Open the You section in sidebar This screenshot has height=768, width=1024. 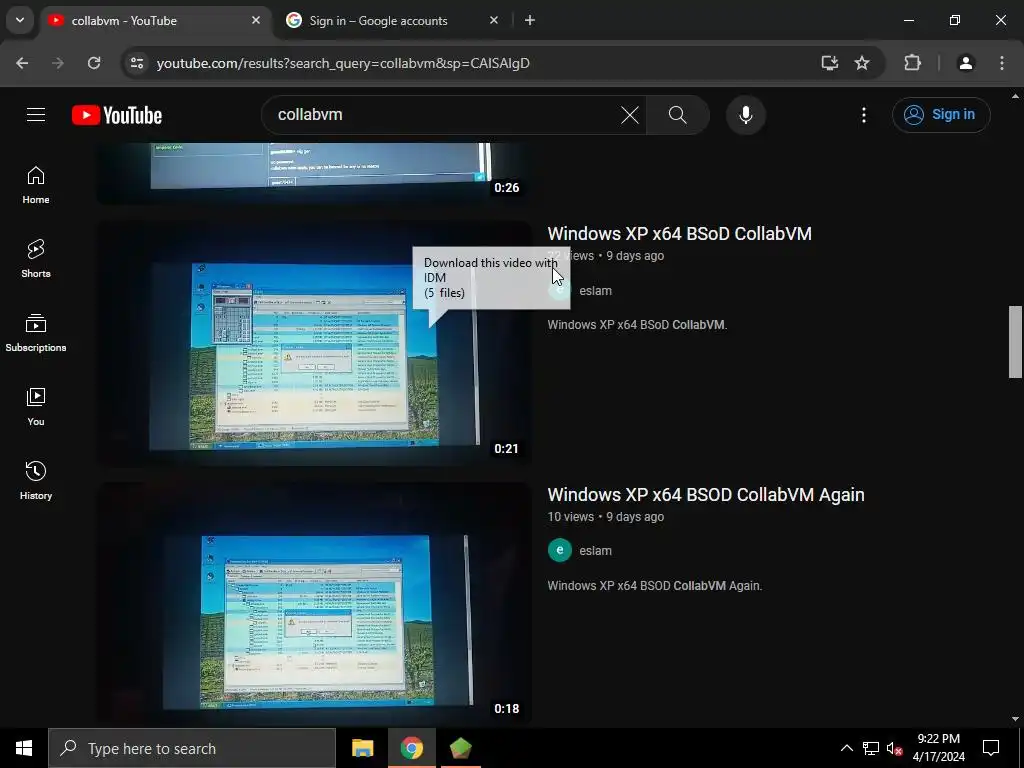pos(36,406)
